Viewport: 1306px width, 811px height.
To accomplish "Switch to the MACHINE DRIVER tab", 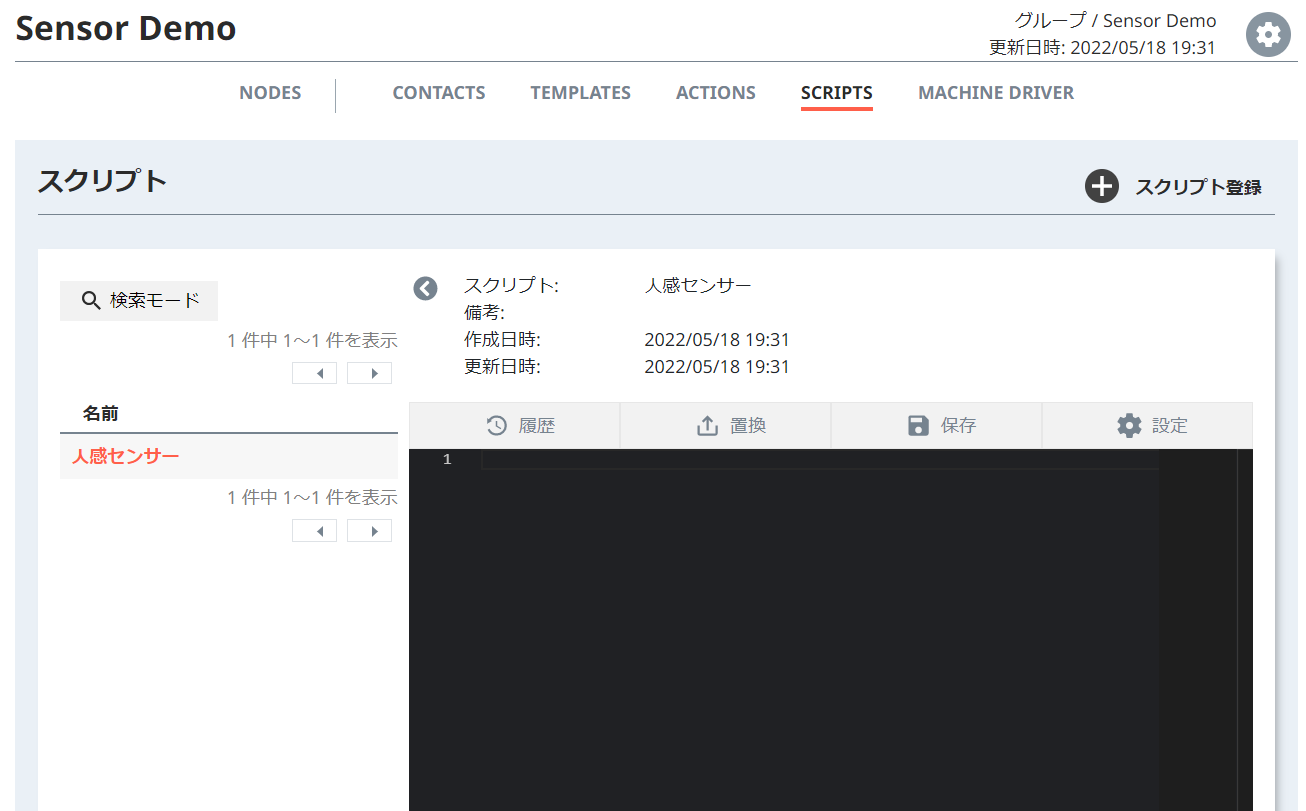I will (x=996, y=92).
